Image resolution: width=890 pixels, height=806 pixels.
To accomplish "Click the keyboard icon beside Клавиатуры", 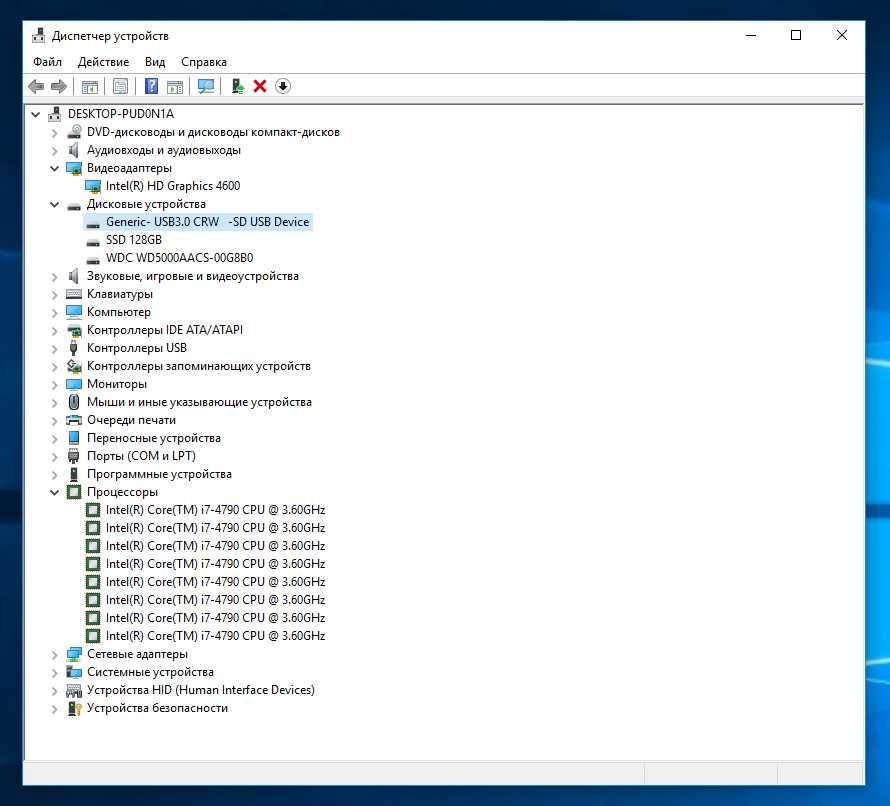I will pyautogui.click(x=74, y=294).
